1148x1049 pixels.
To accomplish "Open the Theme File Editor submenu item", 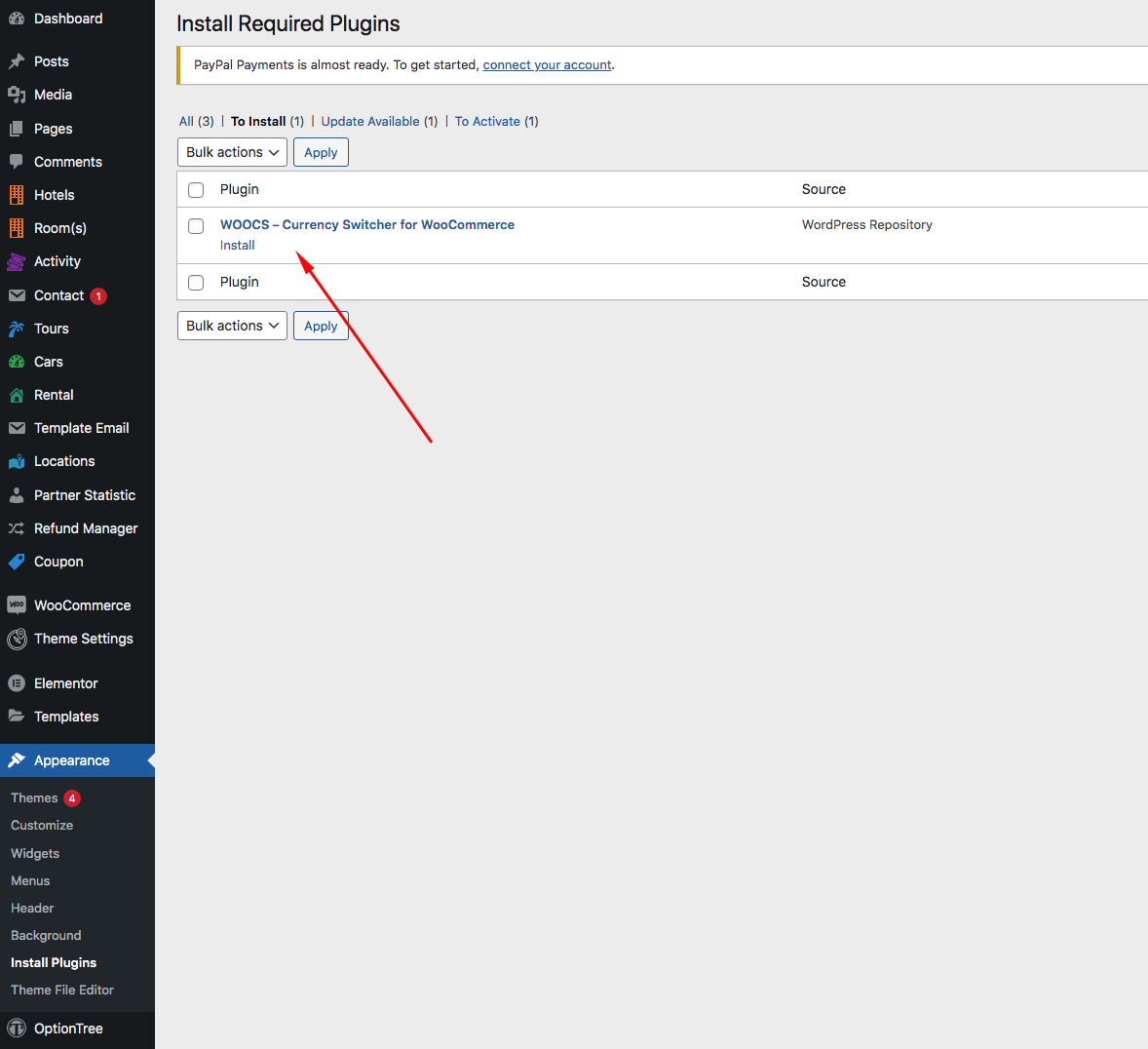I will (x=62, y=990).
